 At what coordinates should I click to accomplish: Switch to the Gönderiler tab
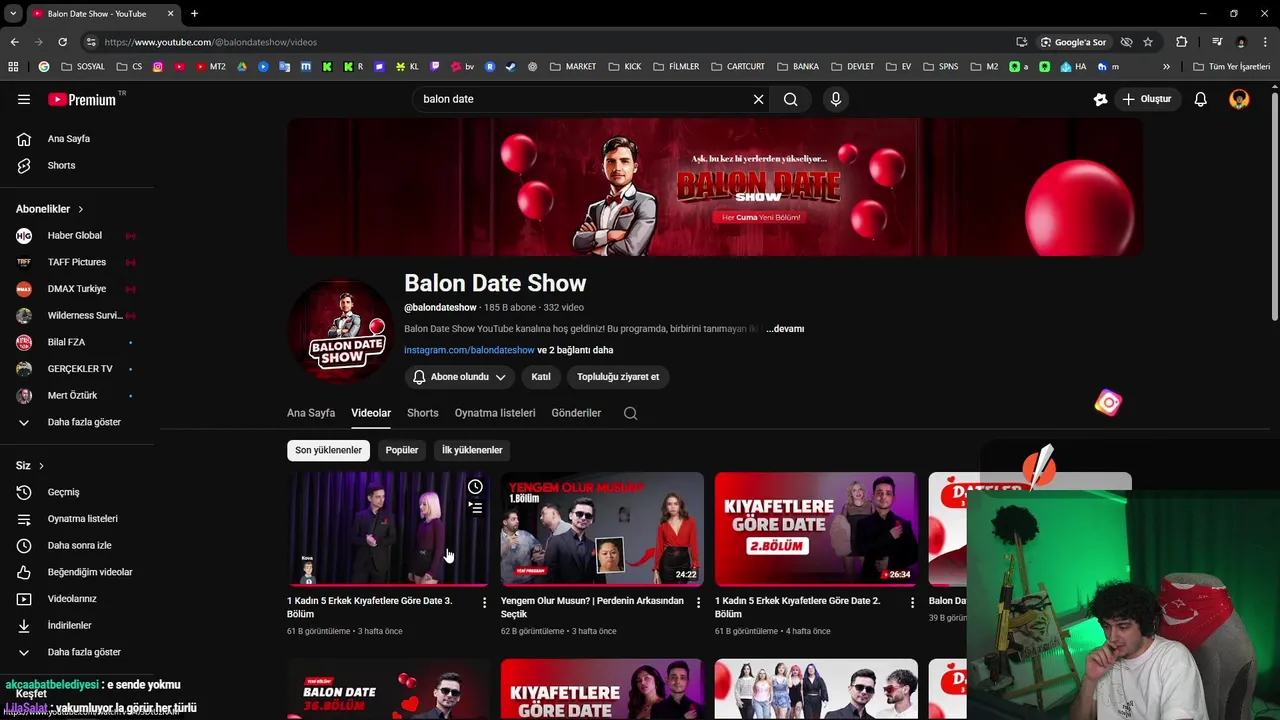(576, 413)
